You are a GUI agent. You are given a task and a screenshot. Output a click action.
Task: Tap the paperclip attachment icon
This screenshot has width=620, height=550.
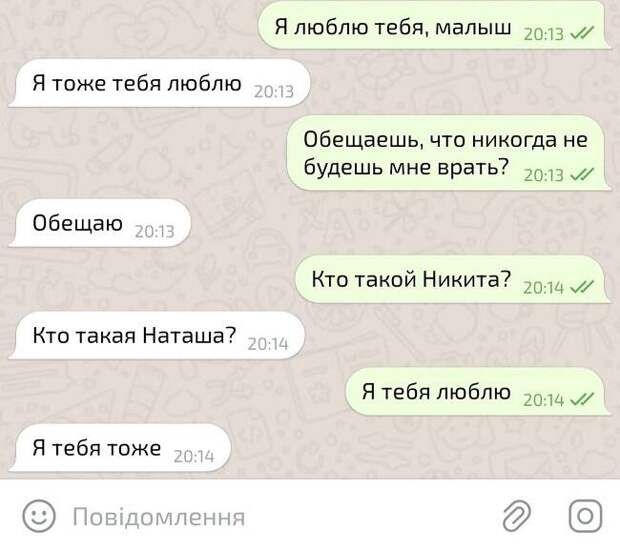point(517,516)
